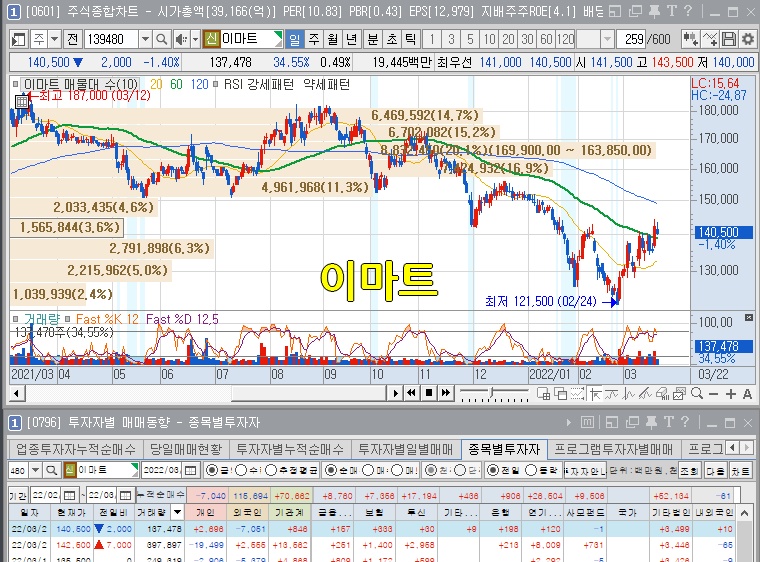The height and width of the screenshot is (562, 760).
Task: Click the 전 button before the stock code field
Action: 73,39
